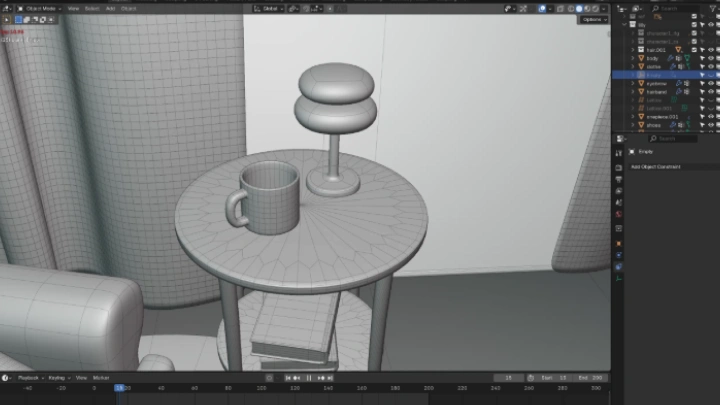Viewport: 720px width, 405px height.
Task: Switch to rendered shading
Action: click(596, 8)
